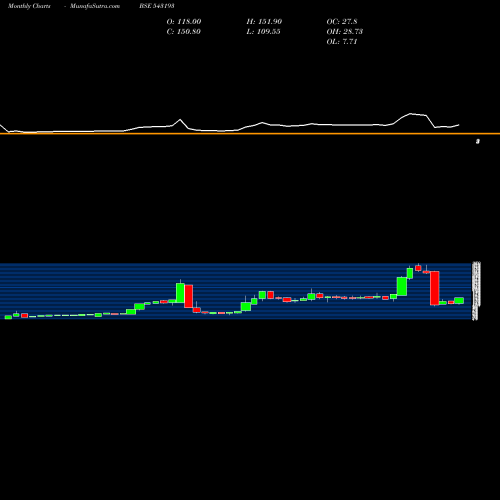Click the 'Monthly Charts' title text
Image resolution: width=500 pixels, height=500 pixels.
[x=29, y=6]
